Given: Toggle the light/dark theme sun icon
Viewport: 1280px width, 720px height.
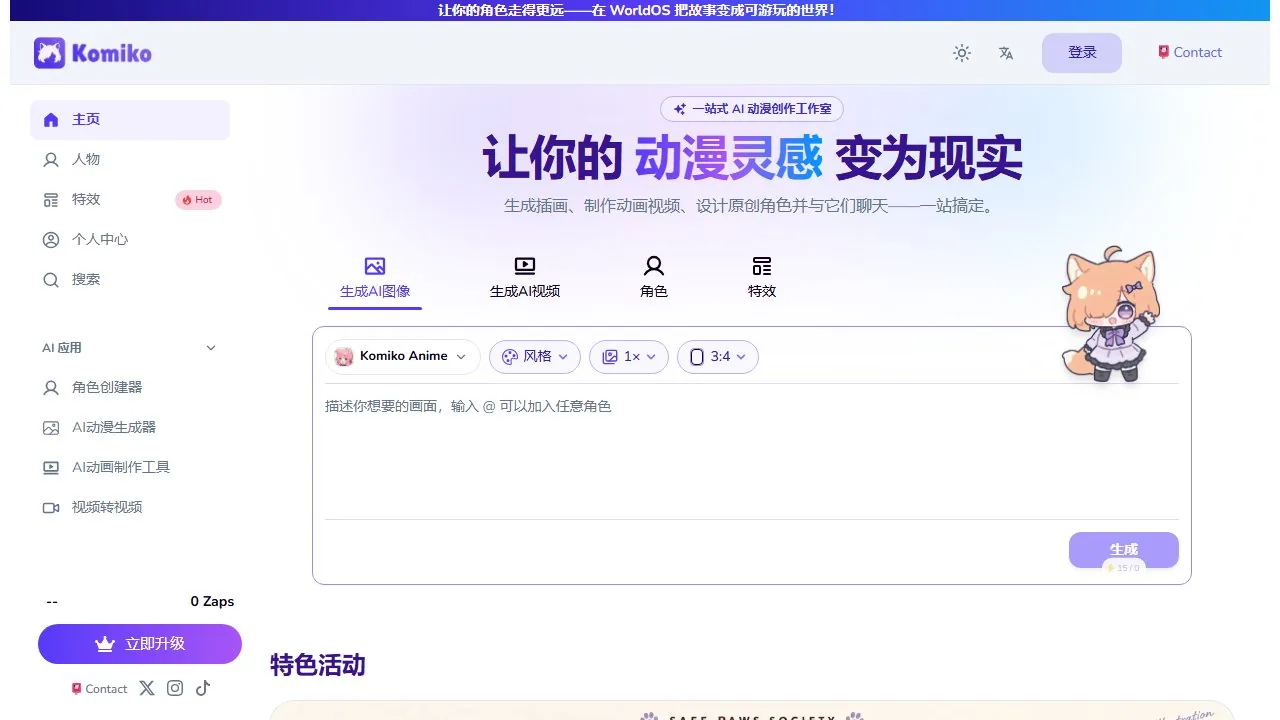Looking at the screenshot, I should pyautogui.click(x=962, y=53).
